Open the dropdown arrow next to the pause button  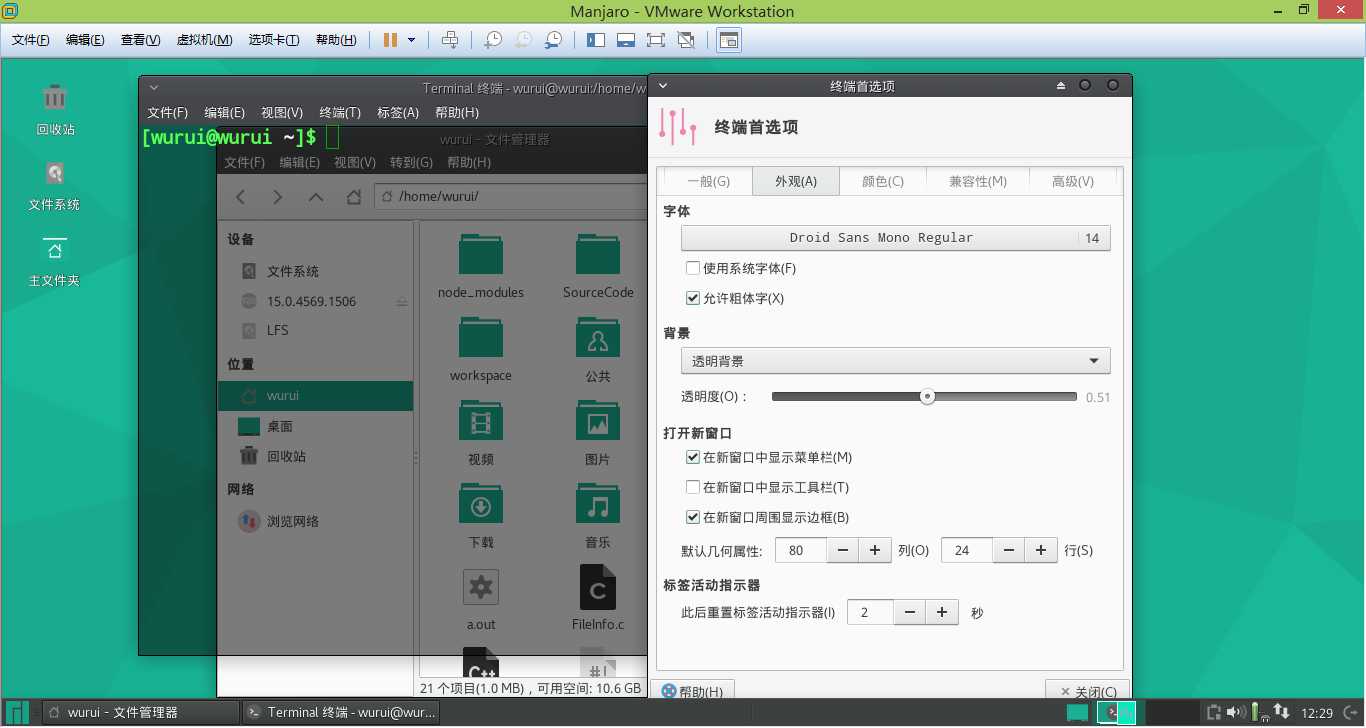[x=412, y=40]
